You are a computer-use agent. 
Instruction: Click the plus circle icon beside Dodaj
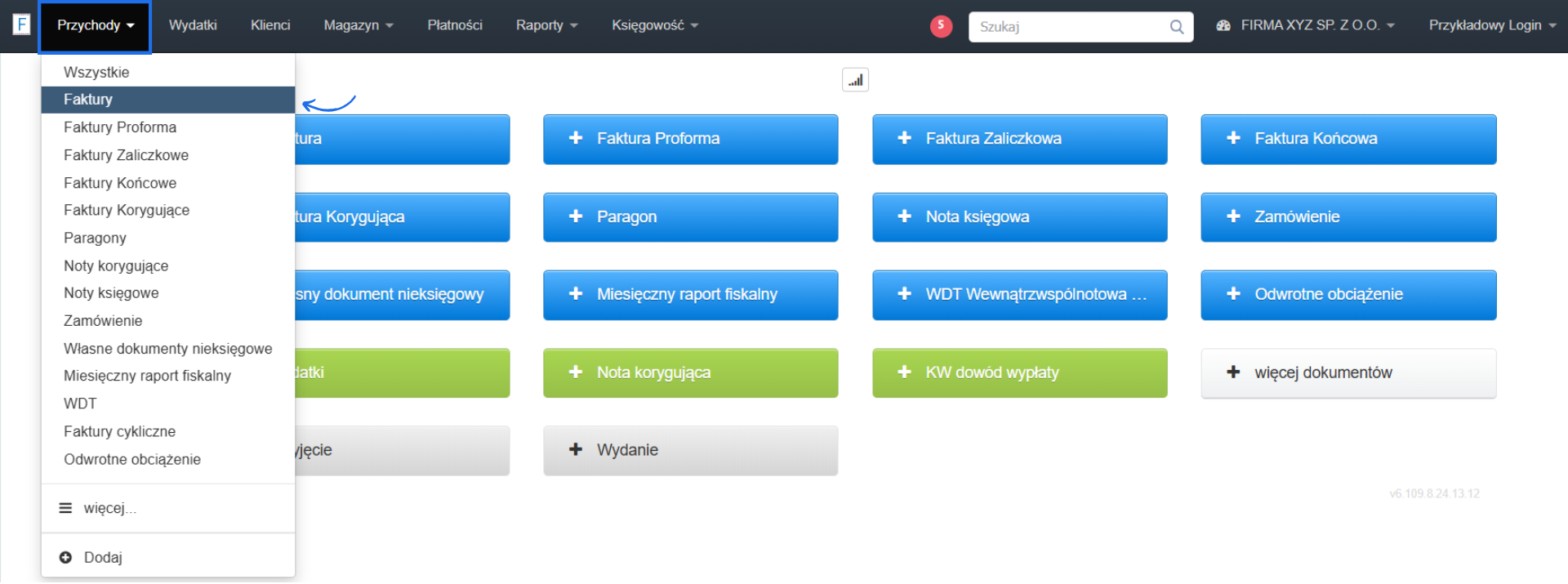point(65,557)
